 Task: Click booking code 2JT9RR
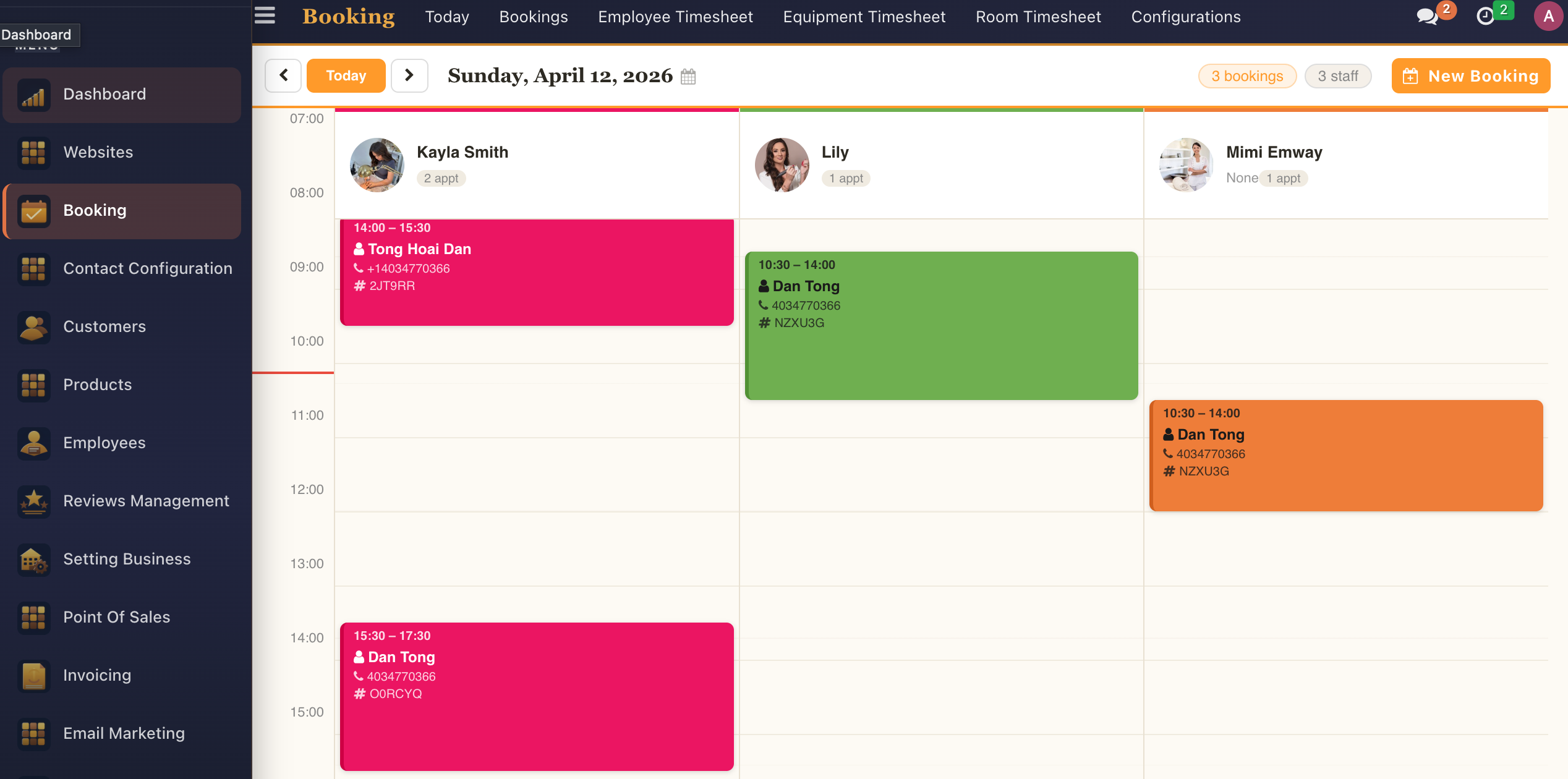click(x=392, y=286)
